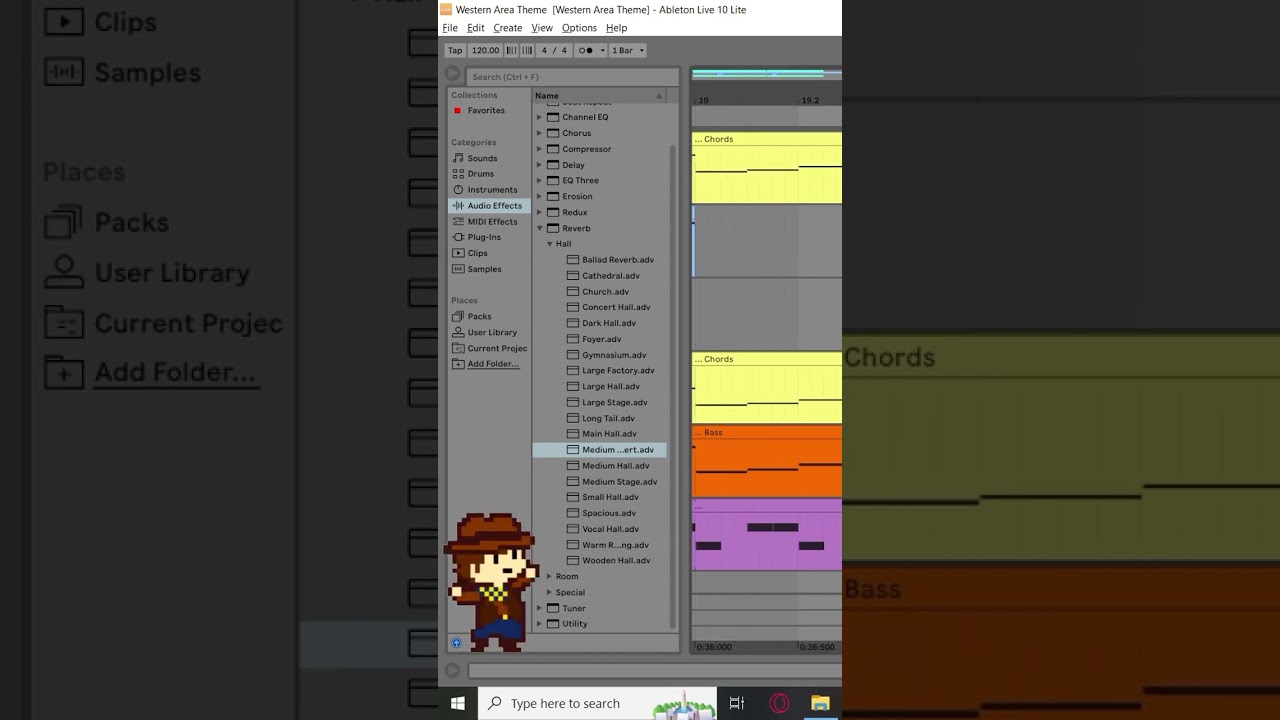
Task: Click the arrangement overview bar
Action: 766,73
